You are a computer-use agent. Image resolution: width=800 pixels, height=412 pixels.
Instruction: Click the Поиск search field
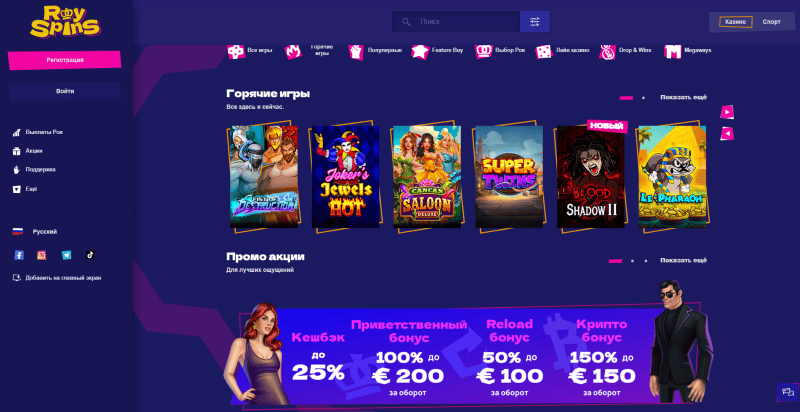[456, 21]
